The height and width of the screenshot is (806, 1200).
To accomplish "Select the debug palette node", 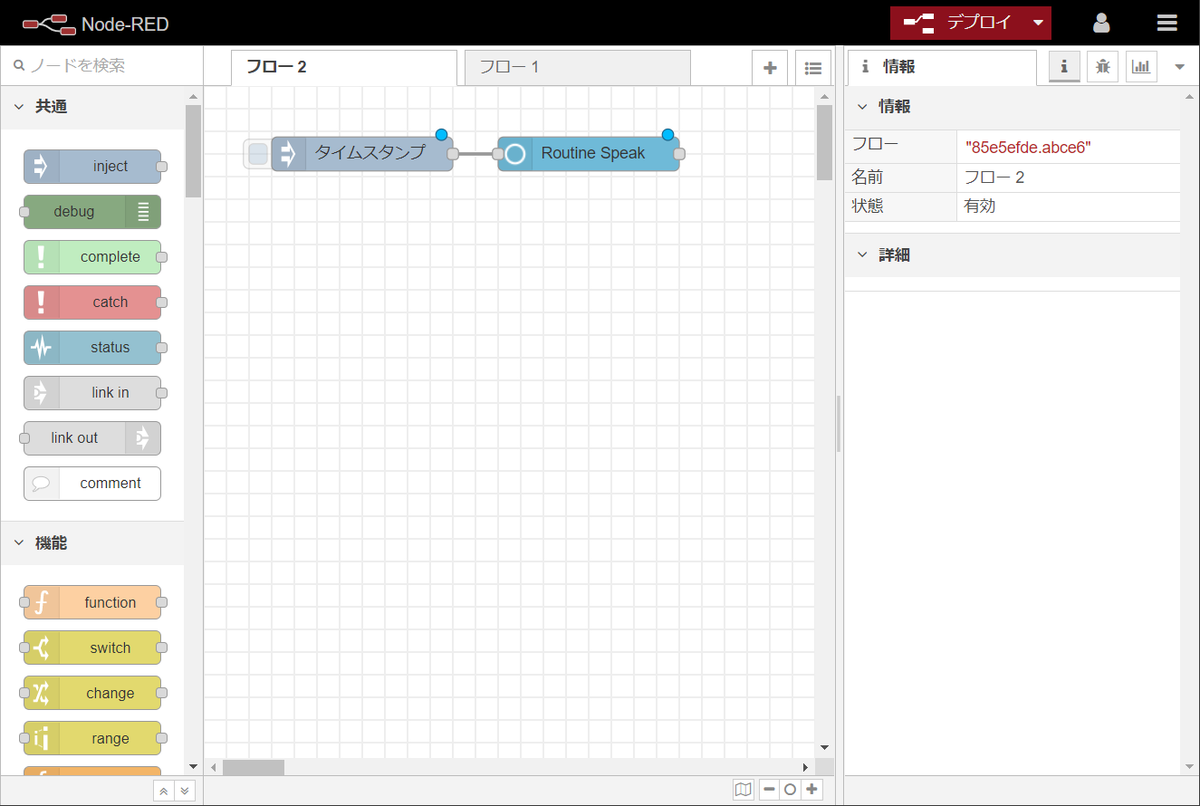I will pyautogui.click(x=92, y=212).
